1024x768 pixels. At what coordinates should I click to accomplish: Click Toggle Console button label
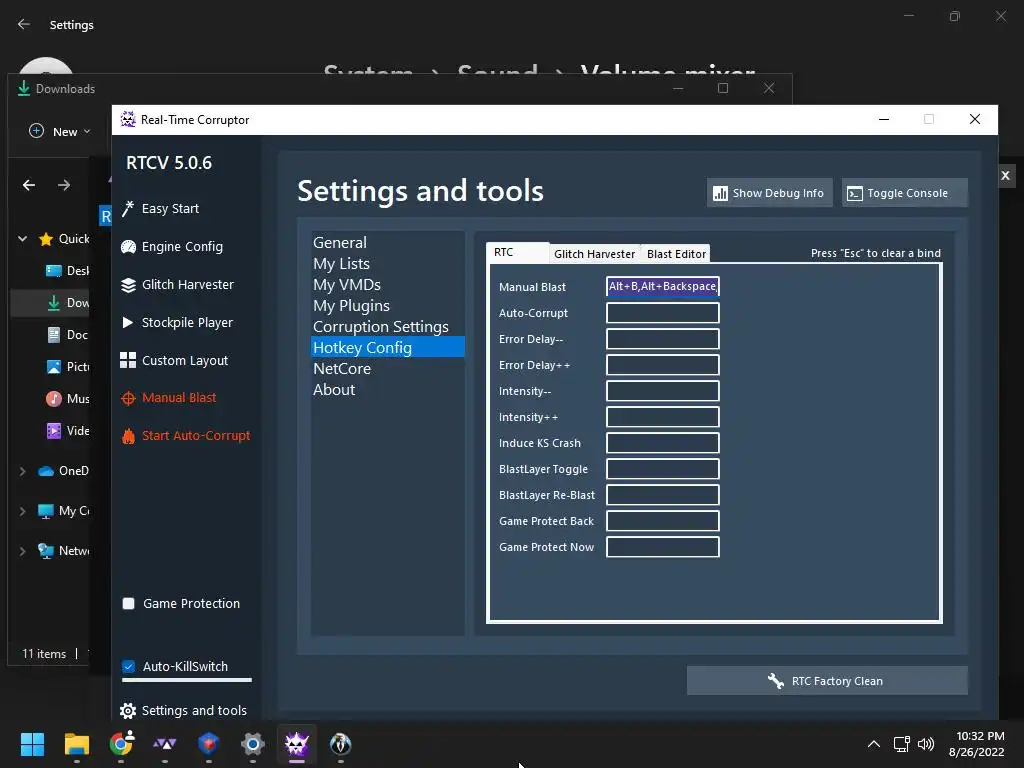[x=907, y=193]
